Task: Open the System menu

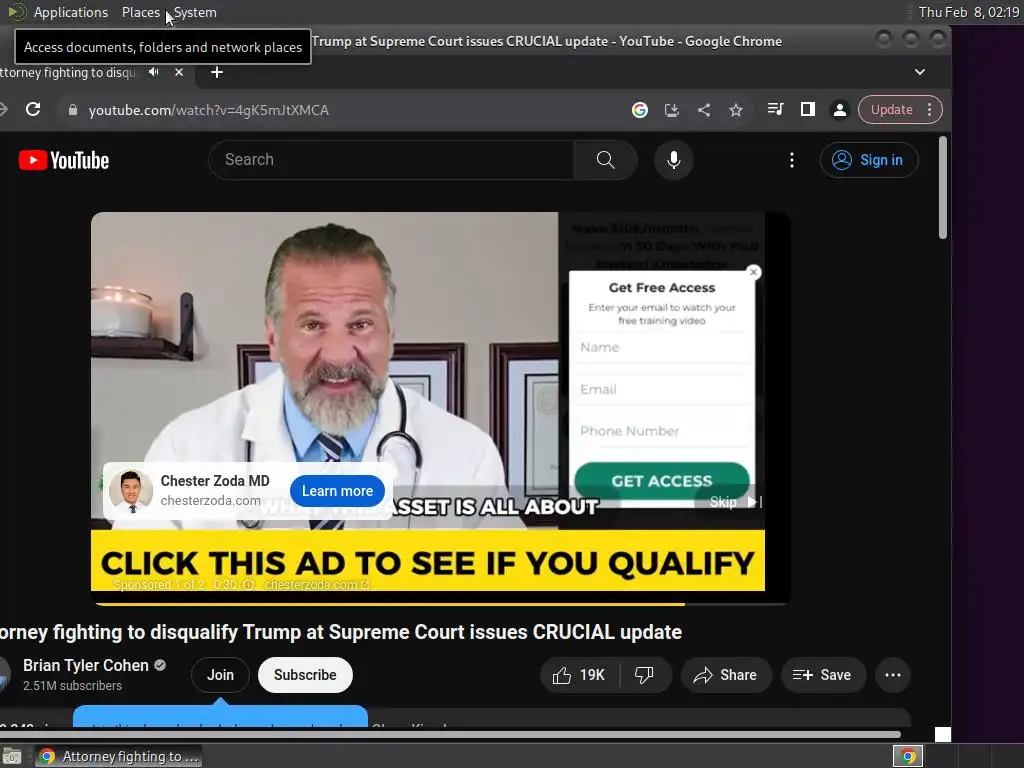Action: (x=195, y=12)
